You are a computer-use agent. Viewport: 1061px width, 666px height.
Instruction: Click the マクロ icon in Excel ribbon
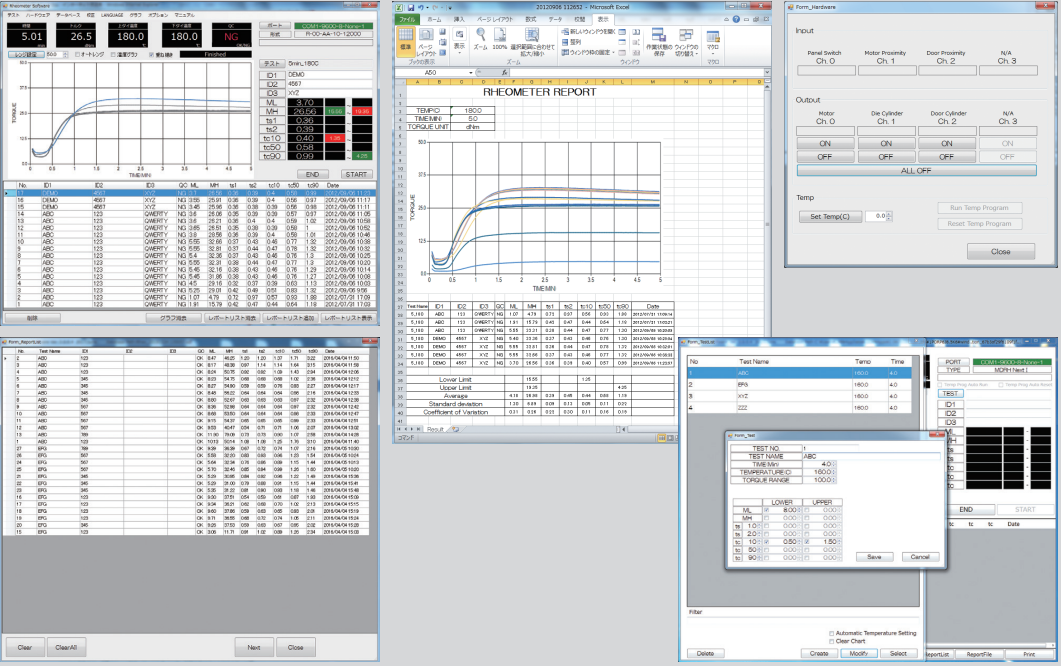(713, 37)
